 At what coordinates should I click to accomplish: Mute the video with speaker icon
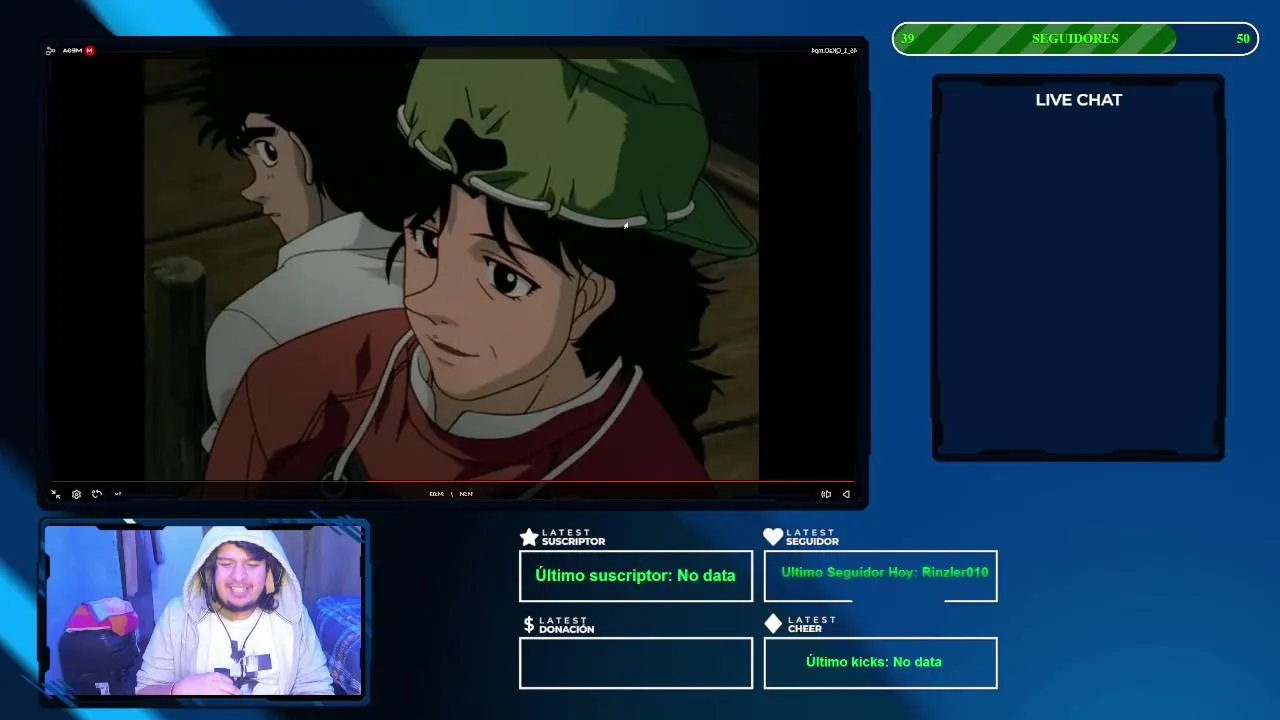pyautogui.click(x=826, y=494)
